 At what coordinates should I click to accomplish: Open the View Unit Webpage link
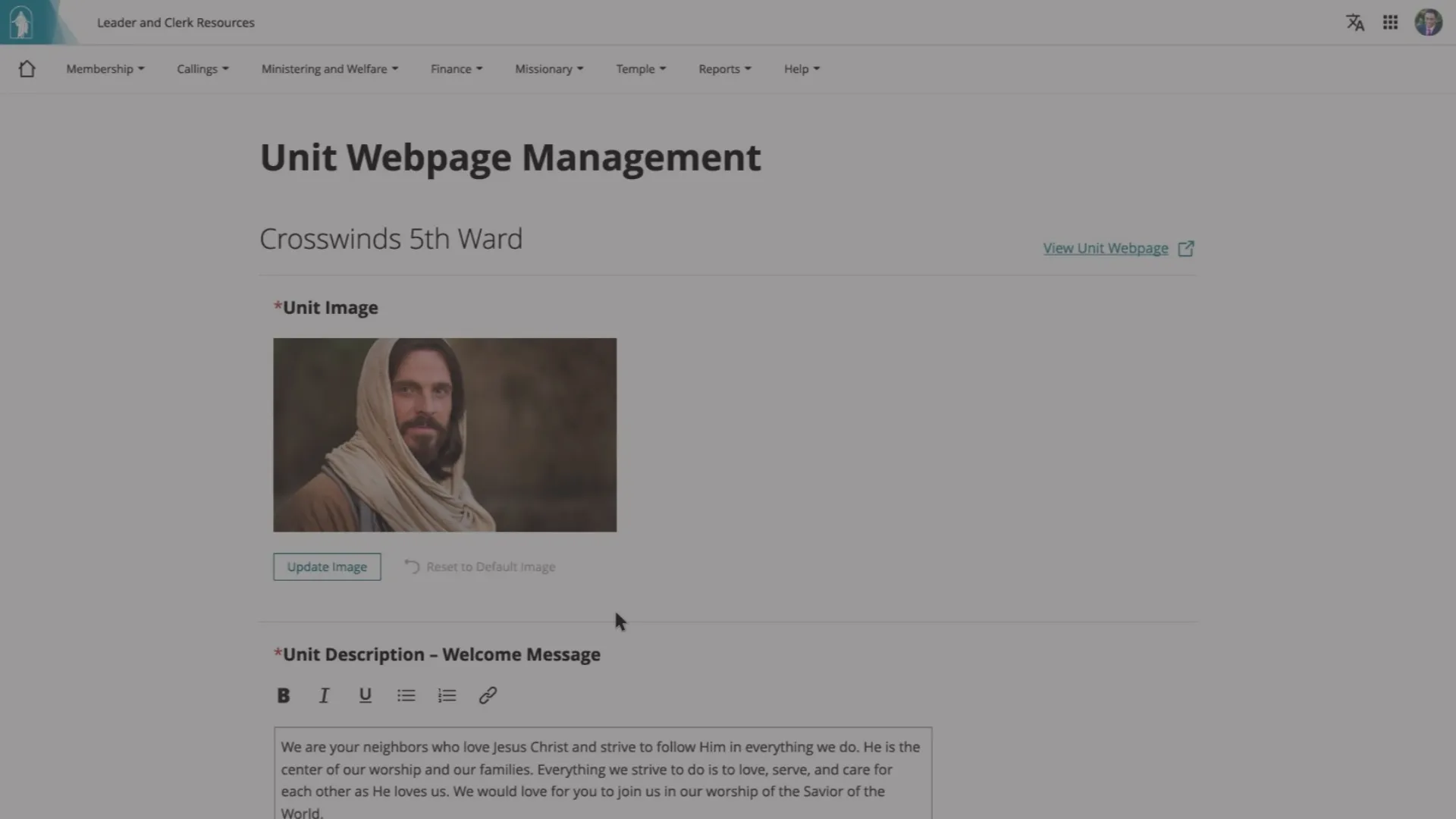[x=1106, y=249]
